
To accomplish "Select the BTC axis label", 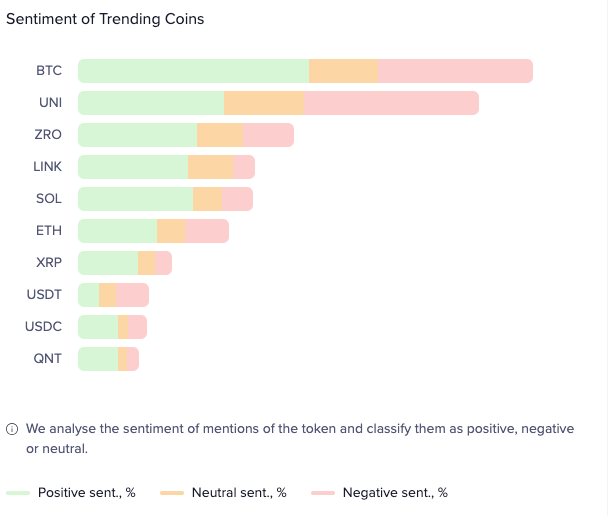I will [49, 71].
